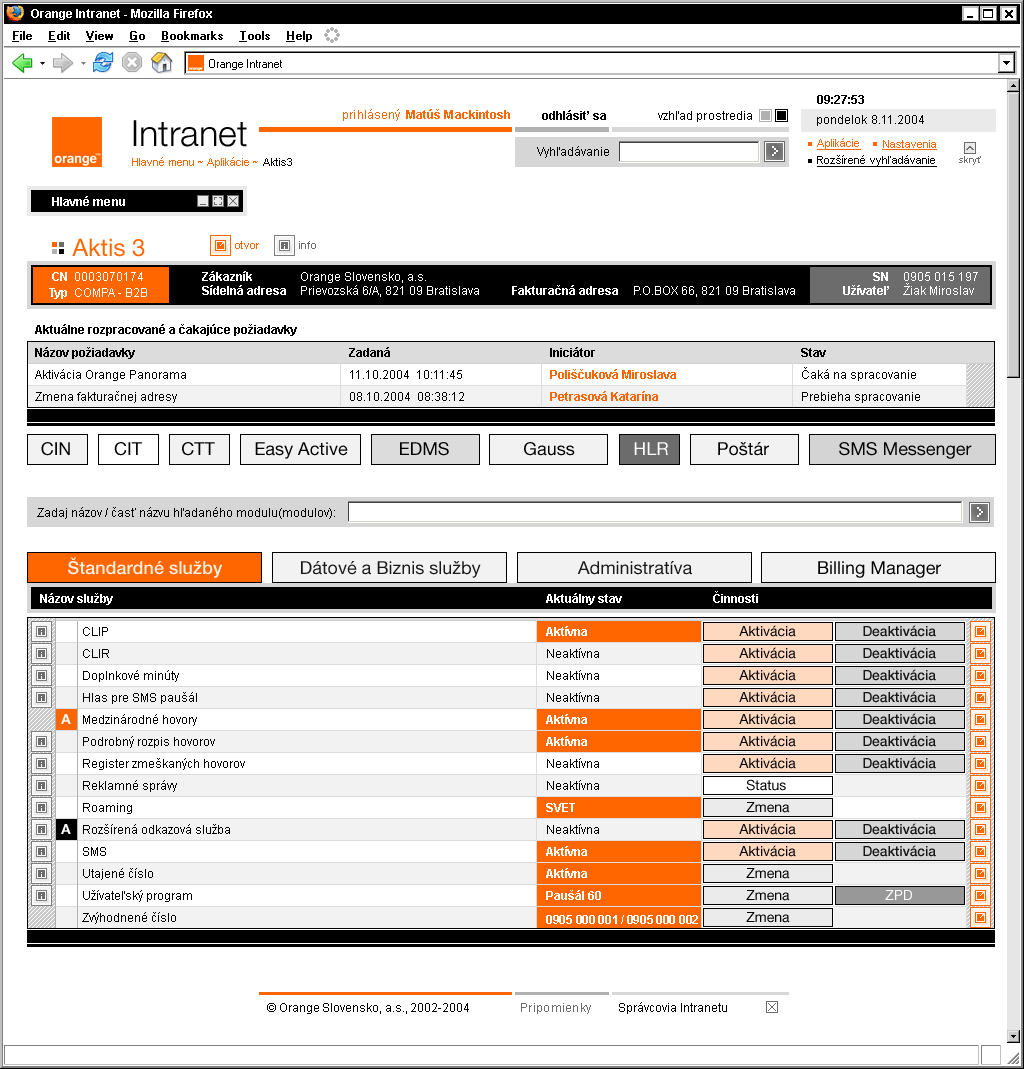Click the search go arrow next to Vyhľadávanie
Image resolution: width=1024 pixels, height=1069 pixels.
pyautogui.click(x=774, y=151)
